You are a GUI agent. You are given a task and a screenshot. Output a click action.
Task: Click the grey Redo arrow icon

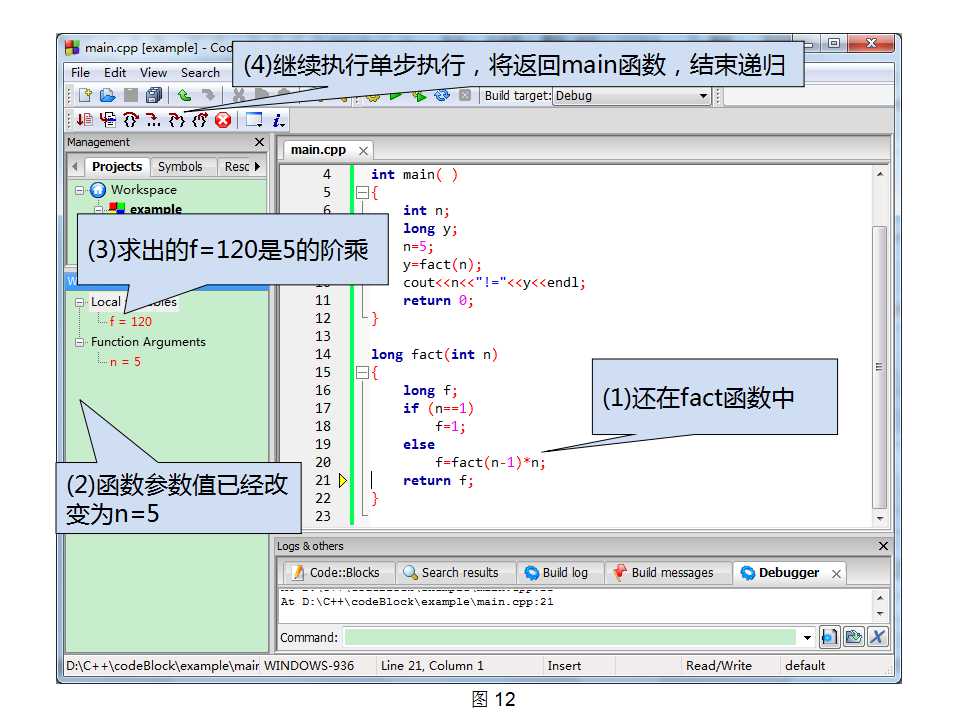point(208,96)
